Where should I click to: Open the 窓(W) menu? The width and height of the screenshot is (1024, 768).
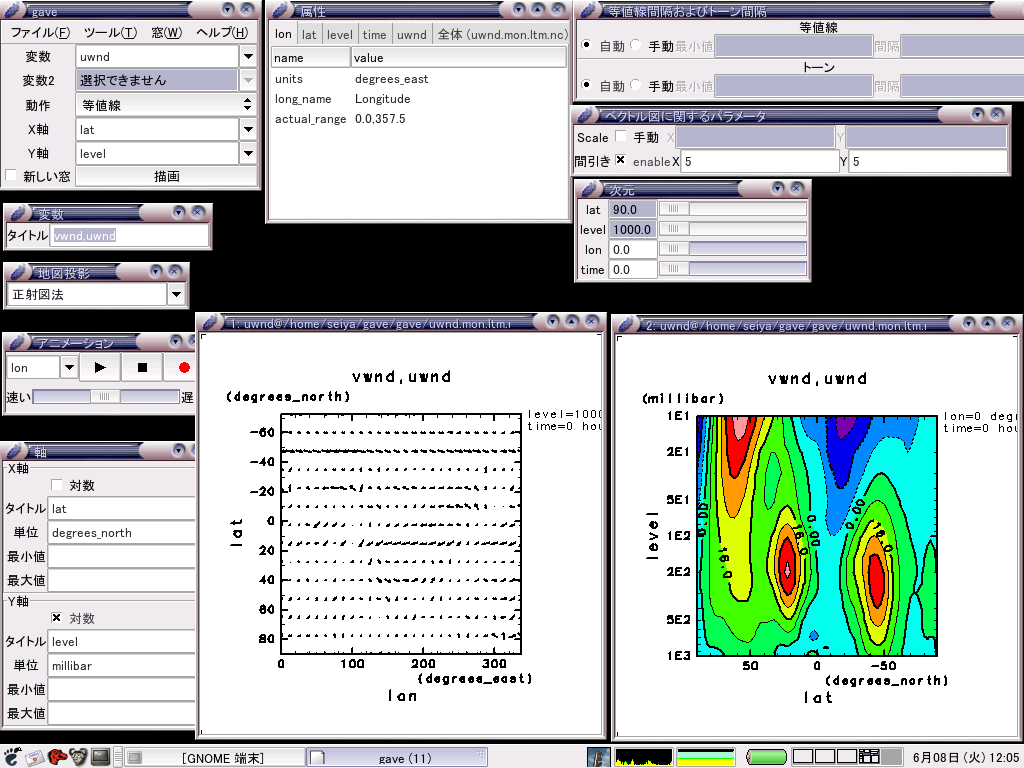pos(167,33)
